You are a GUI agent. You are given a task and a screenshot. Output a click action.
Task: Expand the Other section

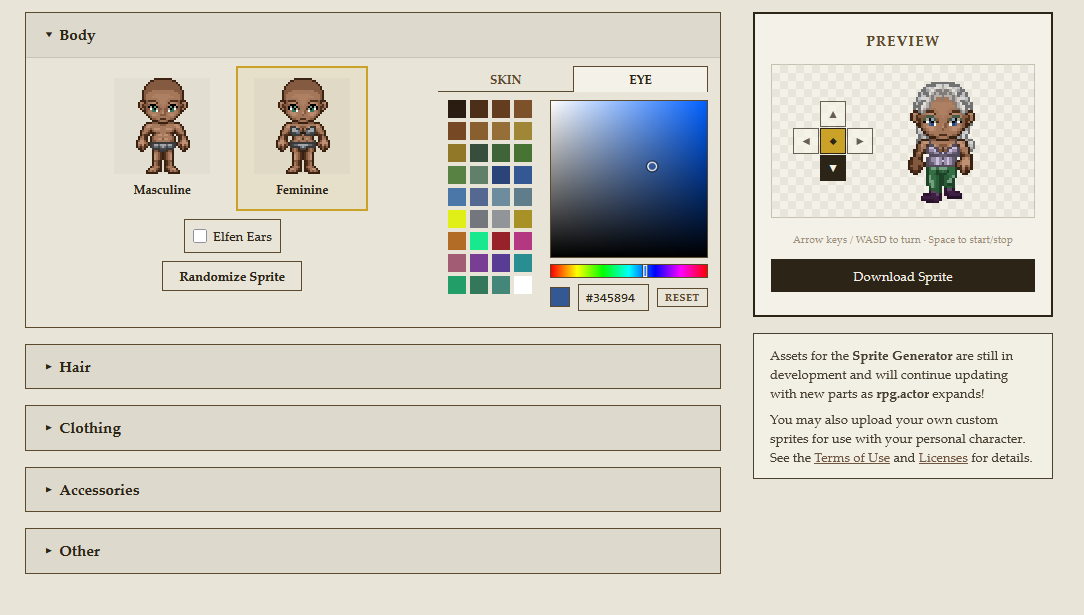coord(80,551)
